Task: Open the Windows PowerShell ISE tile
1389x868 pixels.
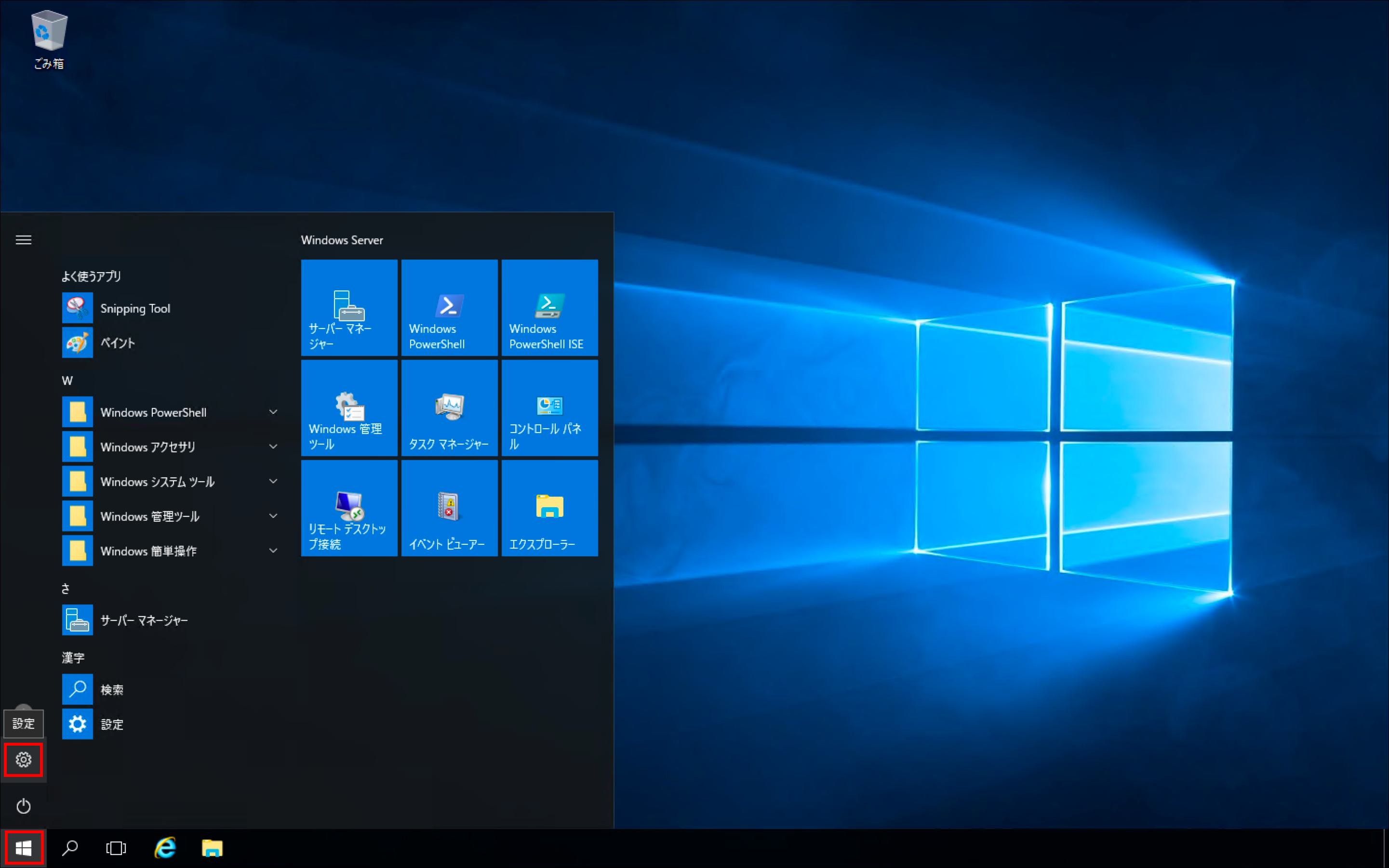Action: 550,308
